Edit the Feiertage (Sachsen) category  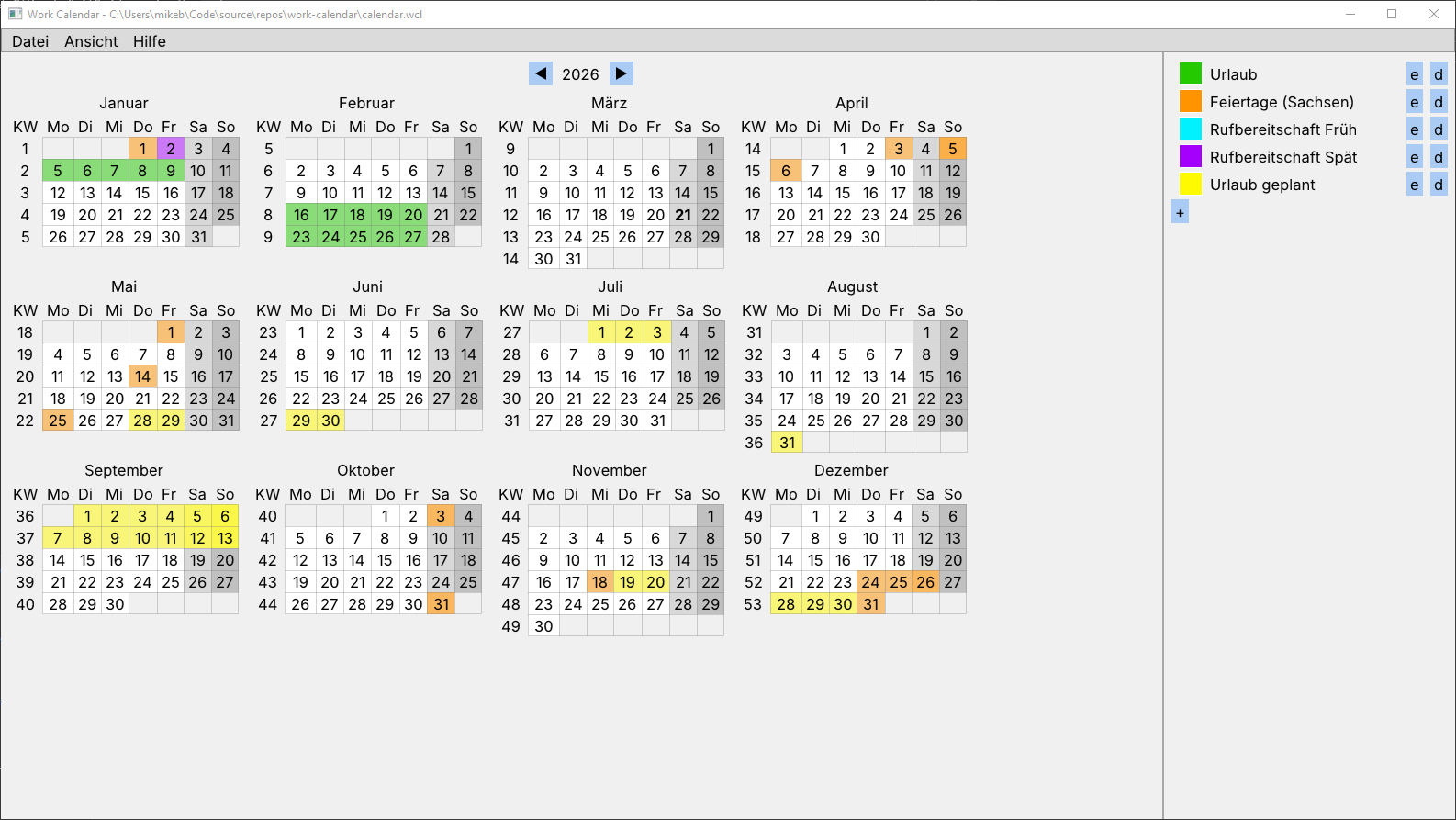[1415, 102]
